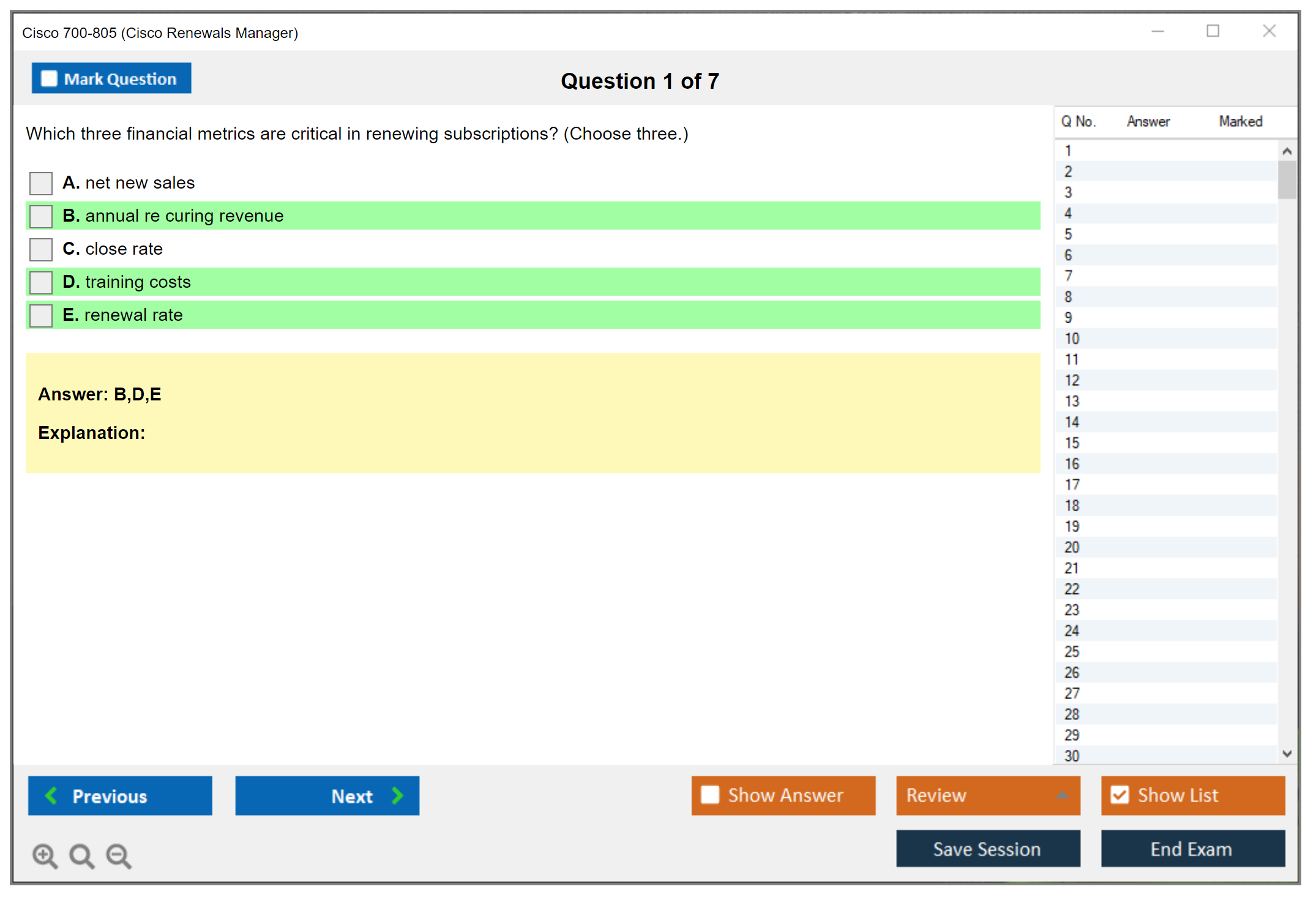Maximize the exam window
The height and width of the screenshot is (900, 1316).
pyautogui.click(x=1213, y=31)
